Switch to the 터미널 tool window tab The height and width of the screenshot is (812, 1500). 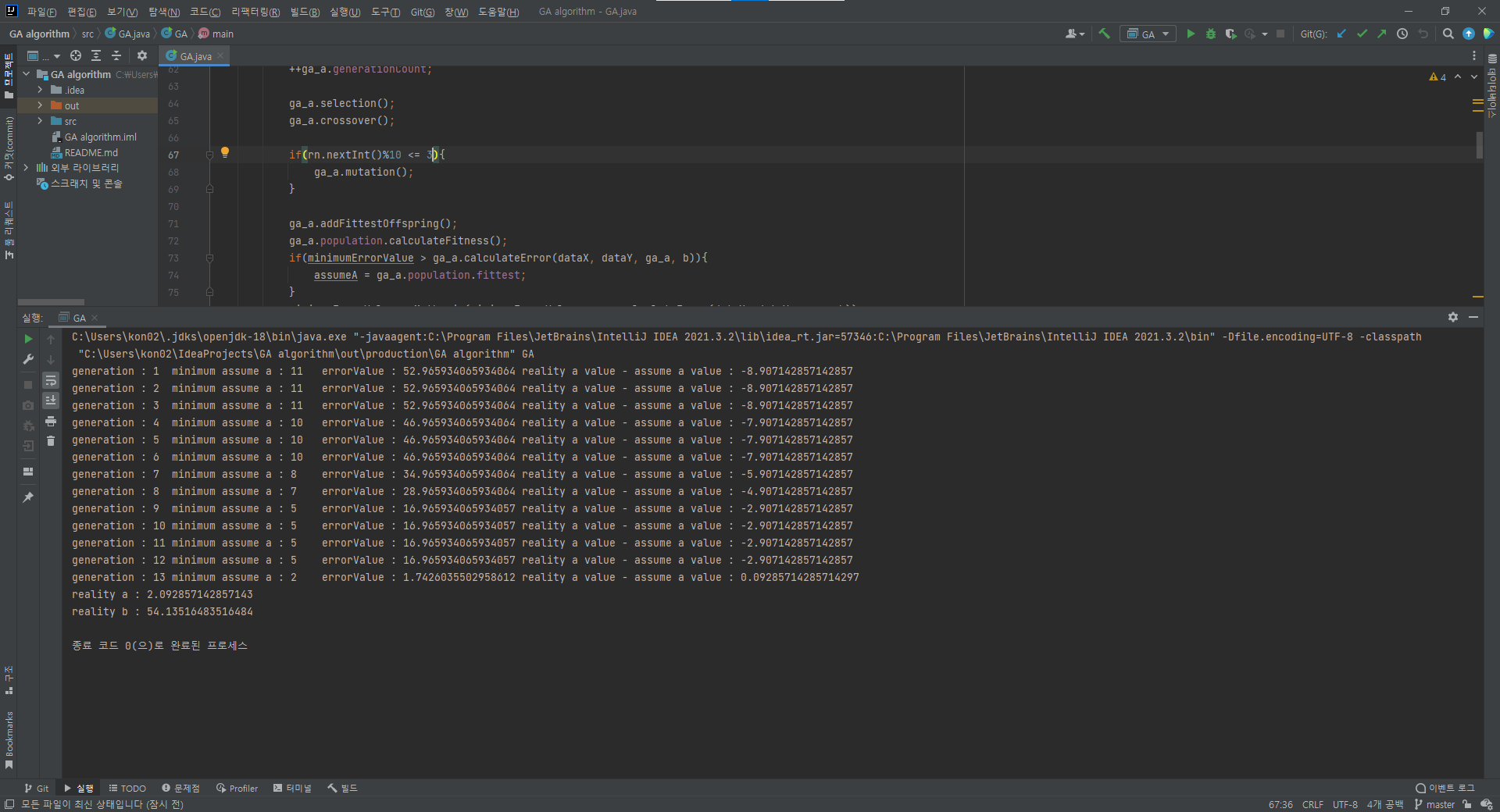click(298, 789)
